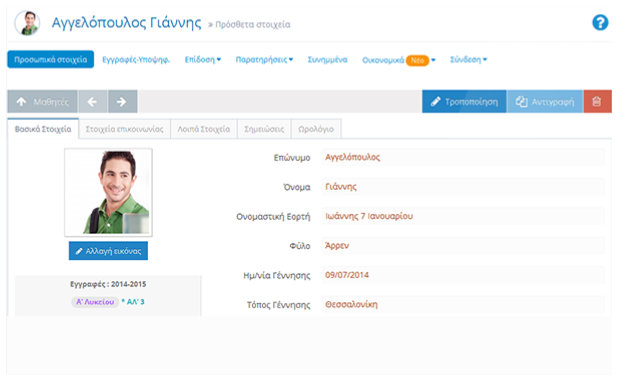Click the Αντιγραφή copy button
The image size is (618, 381).
545,102
